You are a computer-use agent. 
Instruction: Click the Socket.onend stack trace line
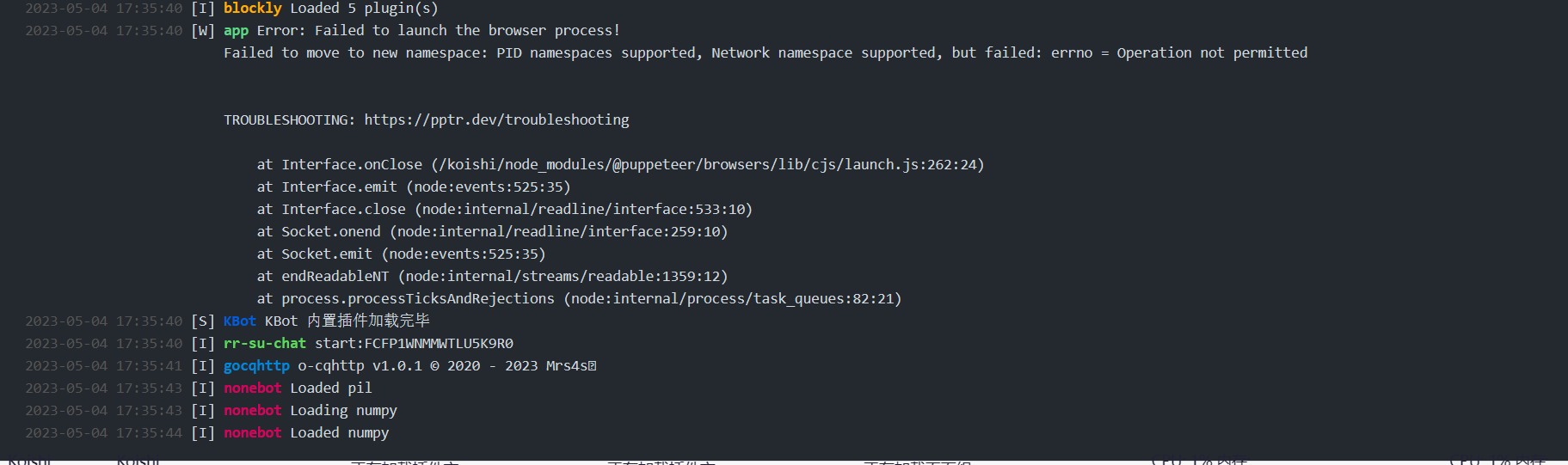pyautogui.click(x=492, y=231)
